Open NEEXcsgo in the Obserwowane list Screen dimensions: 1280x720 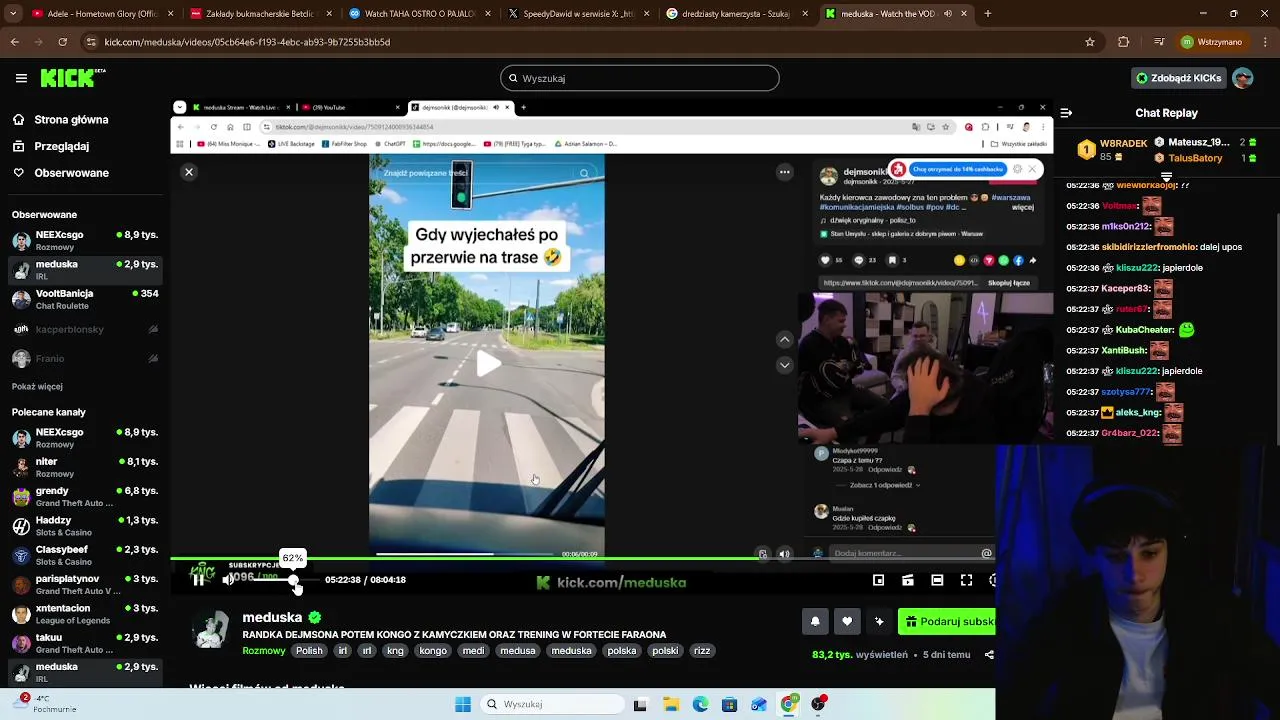(84, 241)
